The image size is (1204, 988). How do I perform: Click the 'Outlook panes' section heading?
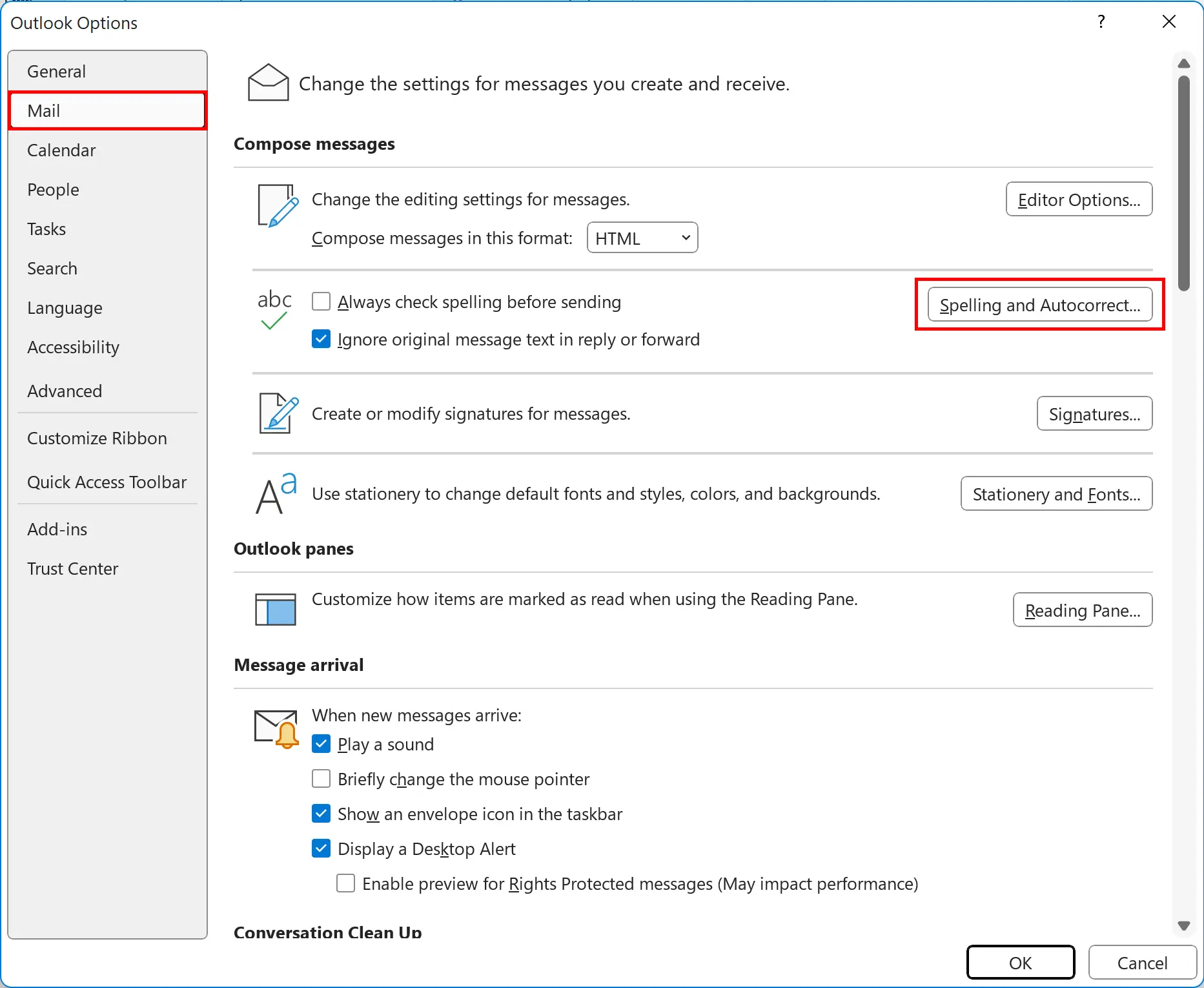click(x=294, y=548)
